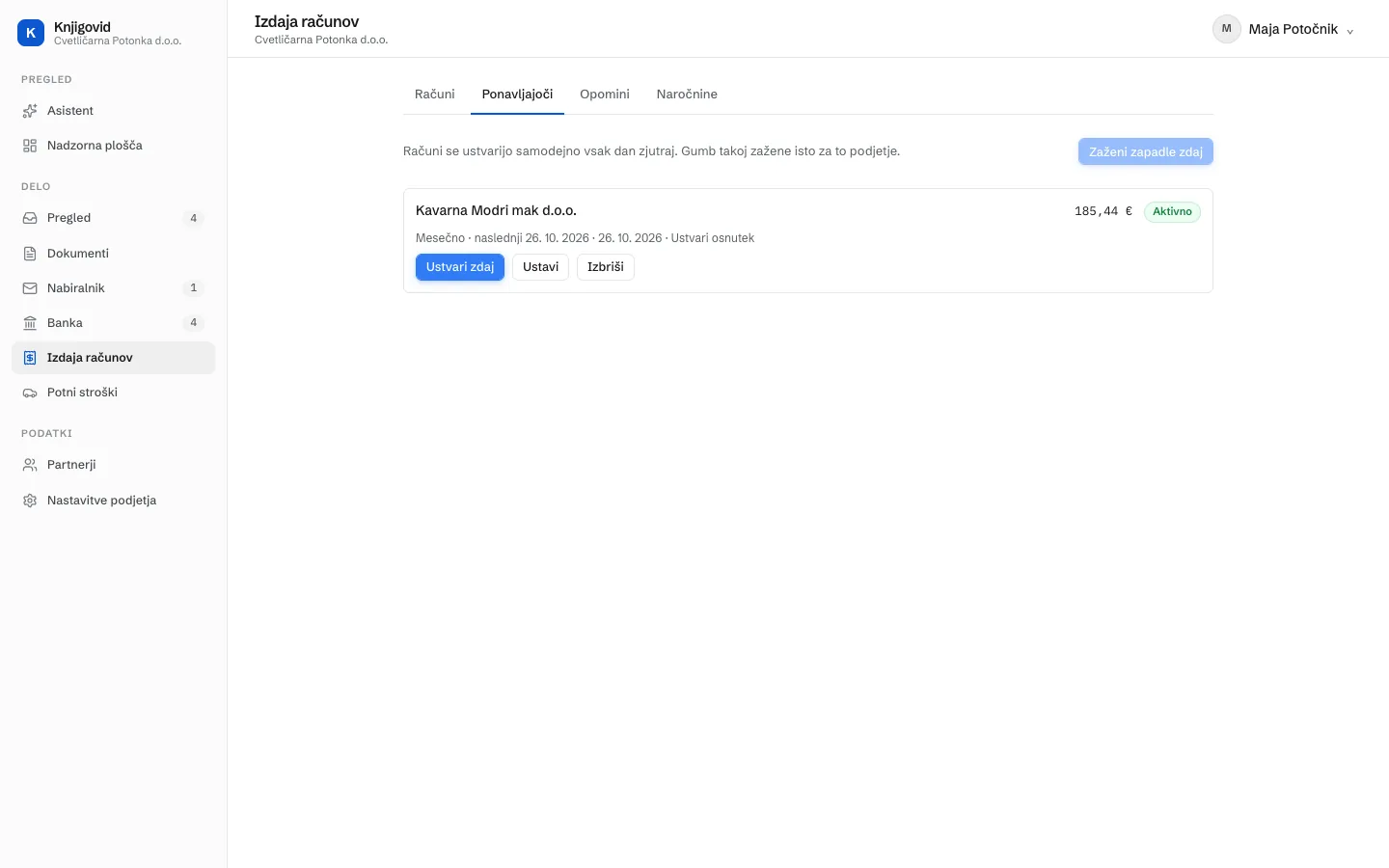Click the 185,44 € amount

1103,211
